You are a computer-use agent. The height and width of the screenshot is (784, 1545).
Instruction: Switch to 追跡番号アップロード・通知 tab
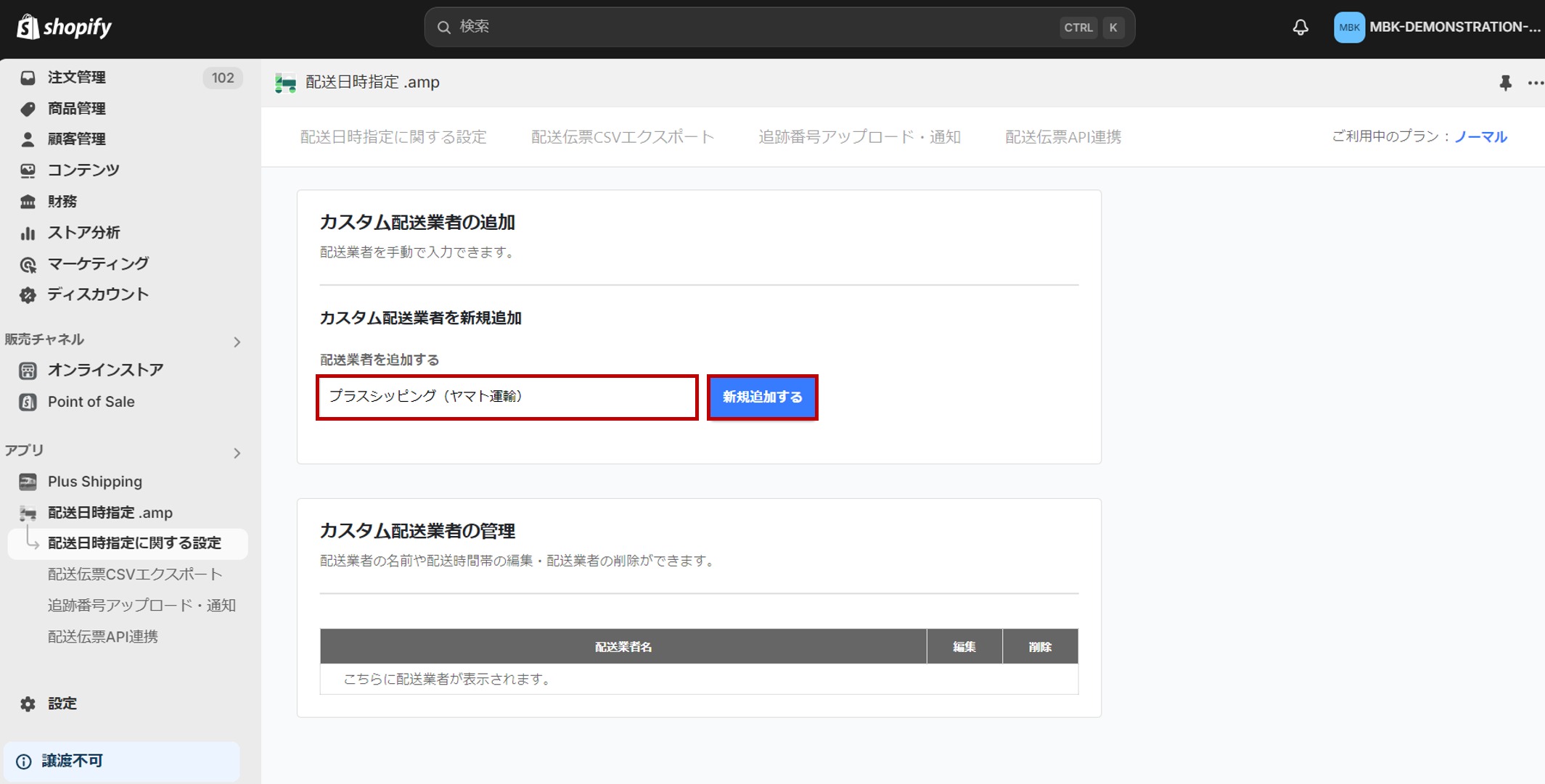pos(859,137)
